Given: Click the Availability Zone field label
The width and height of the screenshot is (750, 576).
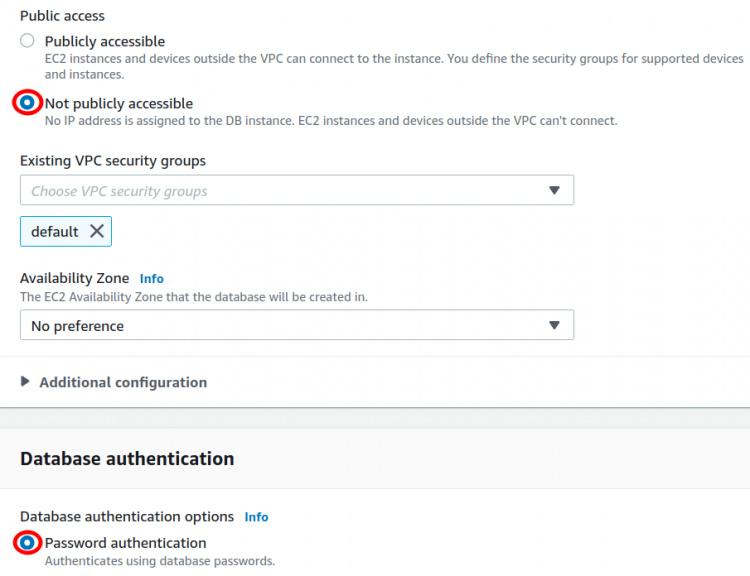Looking at the screenshot, I should tap(74, 278).
